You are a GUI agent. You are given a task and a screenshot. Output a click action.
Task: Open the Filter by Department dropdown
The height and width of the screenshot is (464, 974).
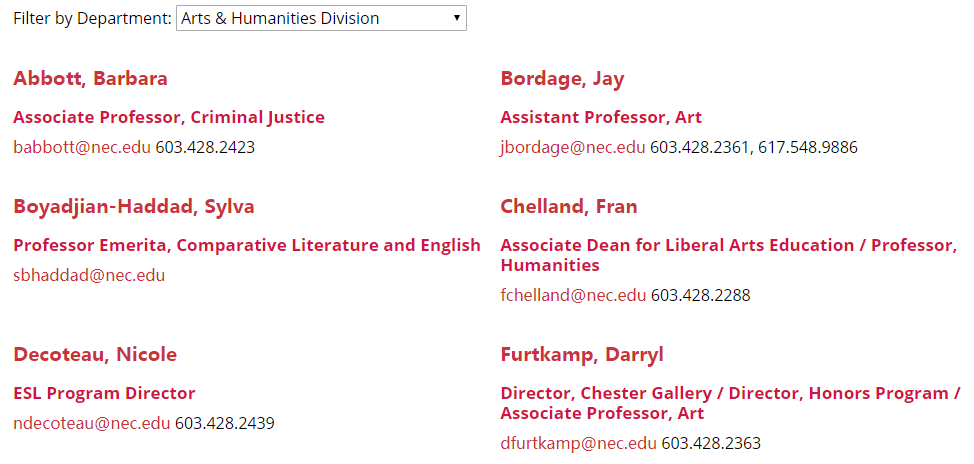[x=320, y=18]
